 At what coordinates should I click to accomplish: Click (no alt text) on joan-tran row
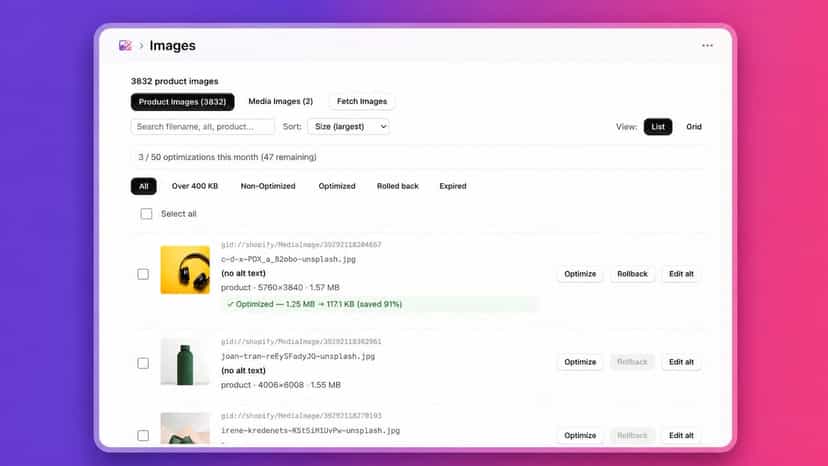pos(243,370)
